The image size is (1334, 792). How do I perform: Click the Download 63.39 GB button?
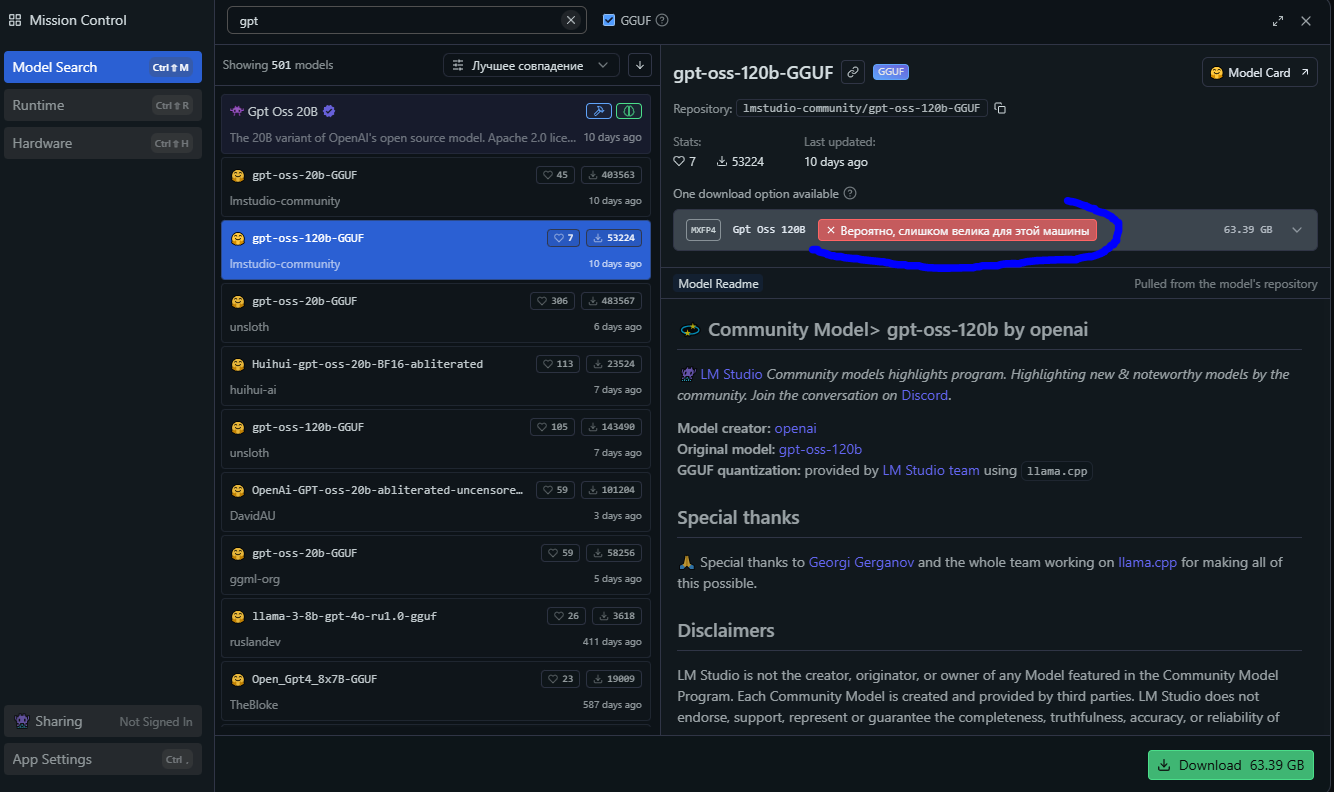pyautogui.click(x=1230, y=765)
